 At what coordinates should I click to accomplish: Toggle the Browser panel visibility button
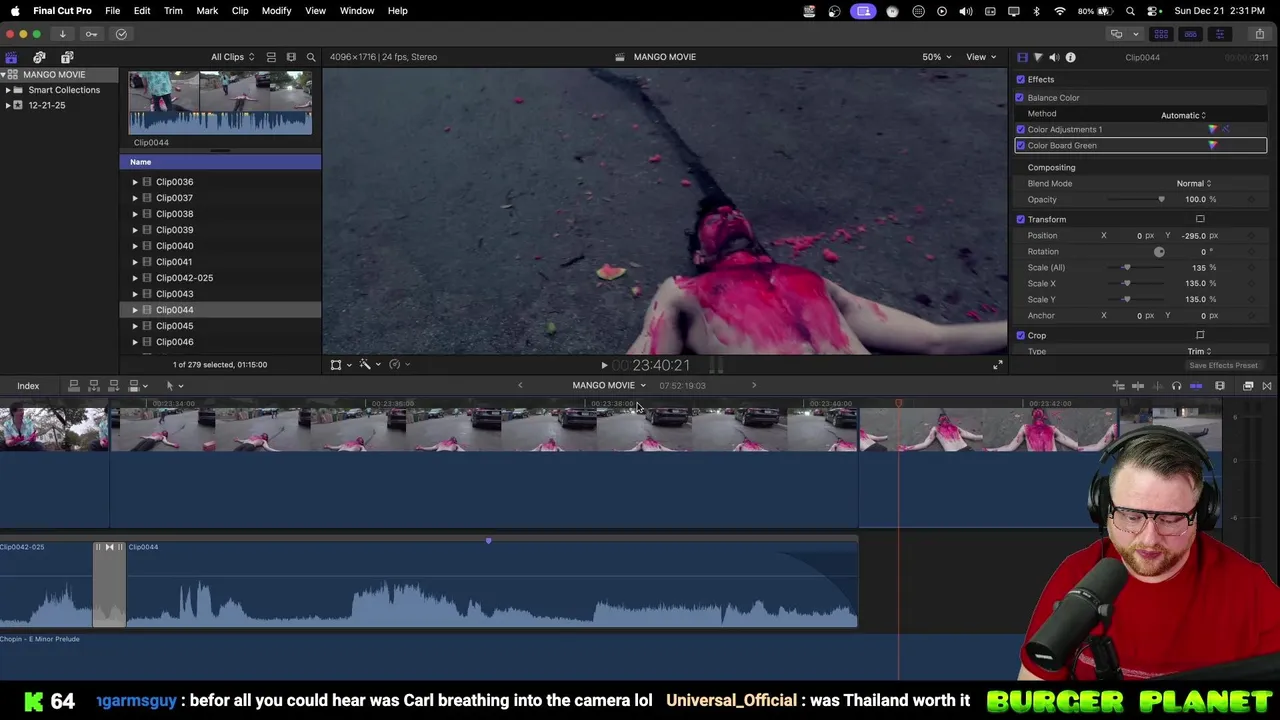pyautogui.click(x=1161, y=34)
